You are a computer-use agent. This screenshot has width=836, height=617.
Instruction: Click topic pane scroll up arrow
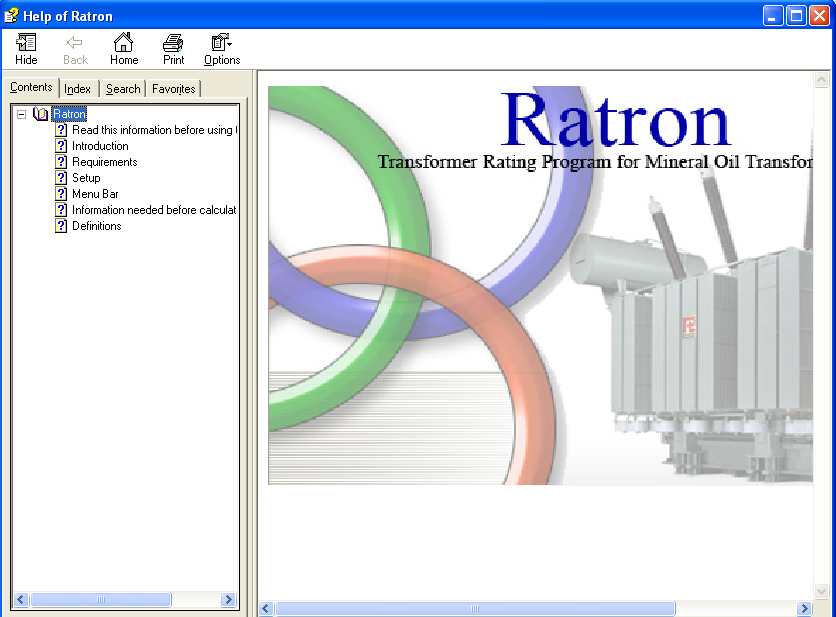[x=822, y=80]
